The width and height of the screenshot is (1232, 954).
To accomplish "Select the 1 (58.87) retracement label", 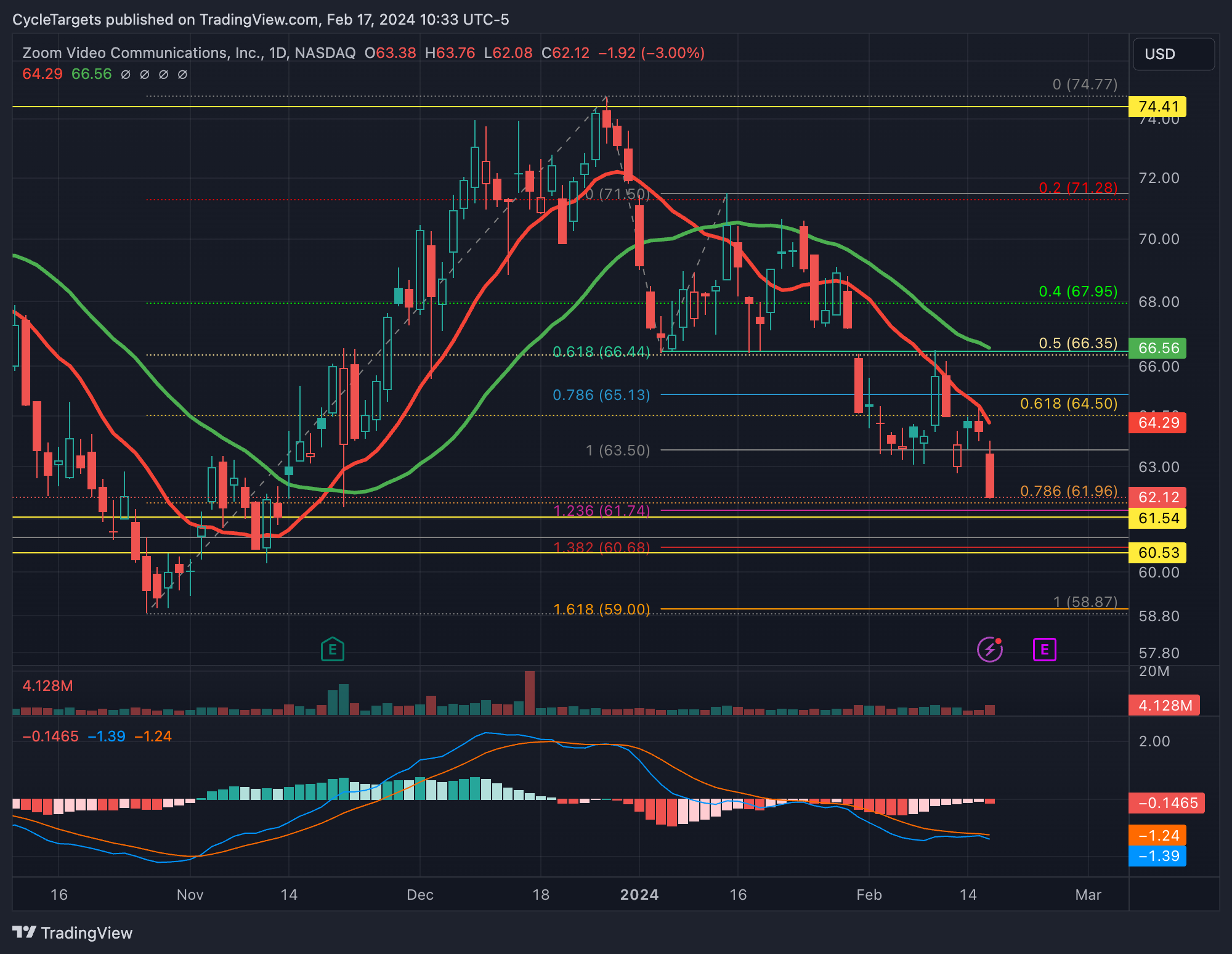I will (1085, 602).
